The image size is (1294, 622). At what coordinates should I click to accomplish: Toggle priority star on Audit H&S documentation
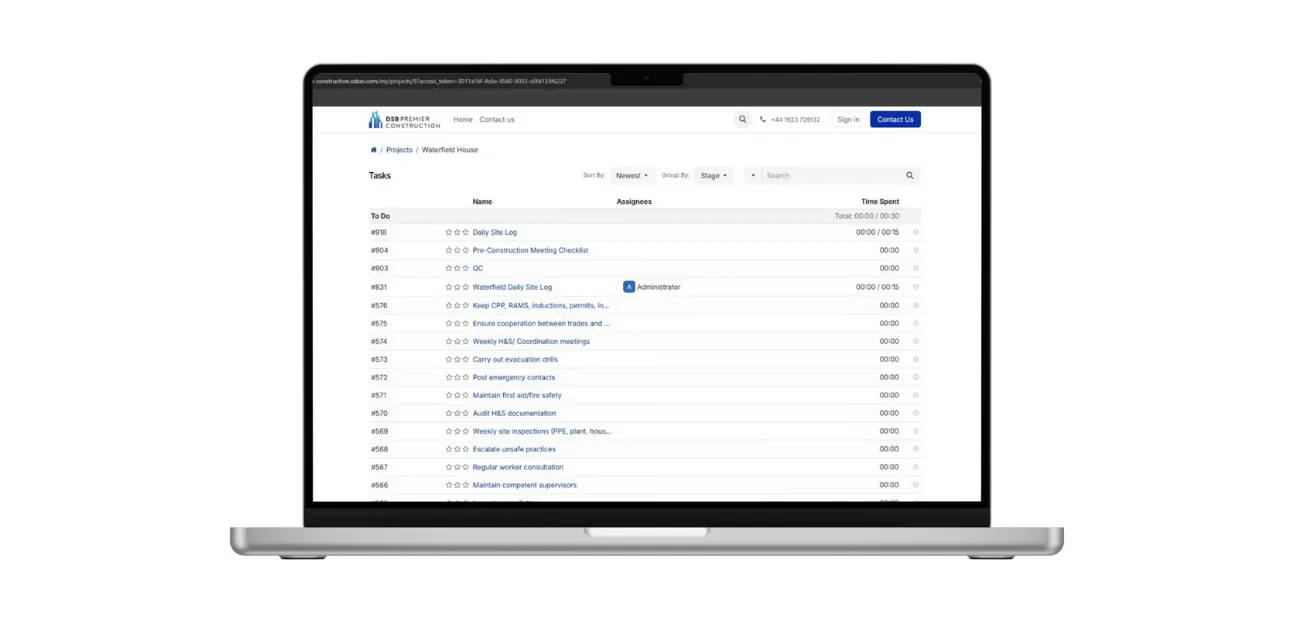pyautogui.click(x=449, y=413)
